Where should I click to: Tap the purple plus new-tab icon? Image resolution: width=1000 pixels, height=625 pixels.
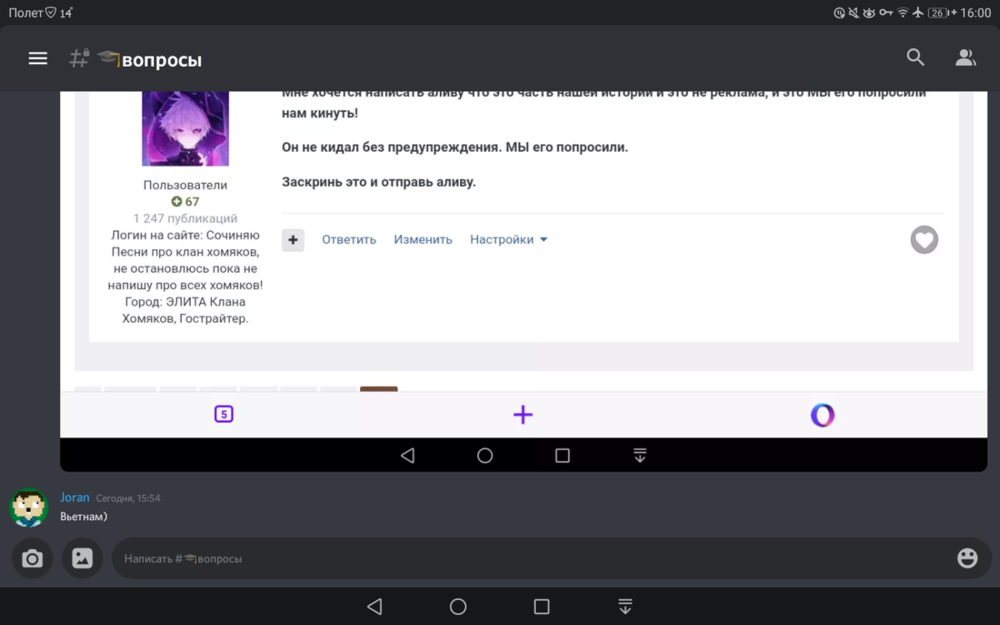[523, 415]
